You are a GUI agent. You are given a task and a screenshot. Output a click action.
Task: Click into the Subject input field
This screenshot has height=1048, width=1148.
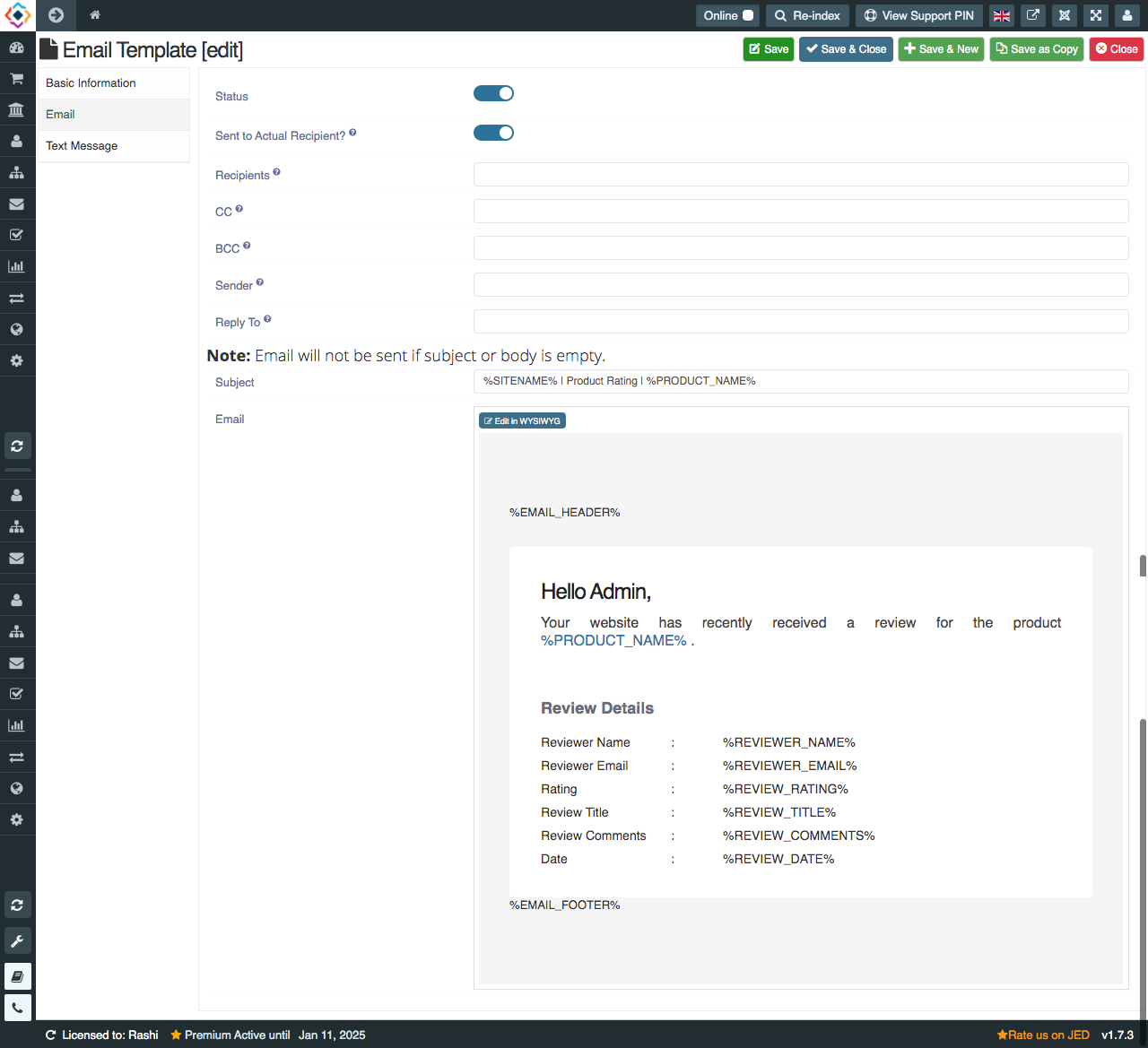[x=801, y=381]
